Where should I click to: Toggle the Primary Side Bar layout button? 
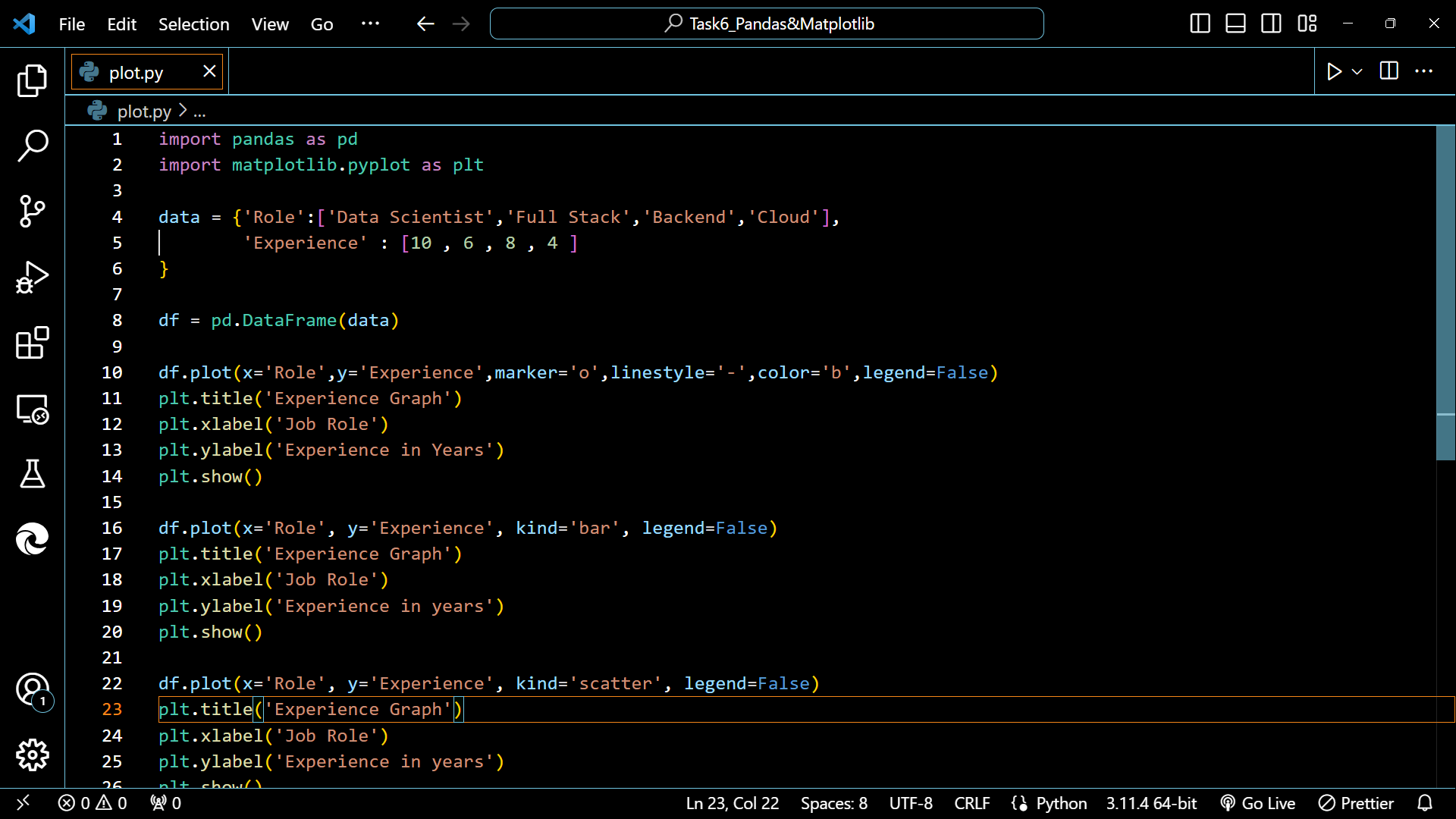(1200, 24)
